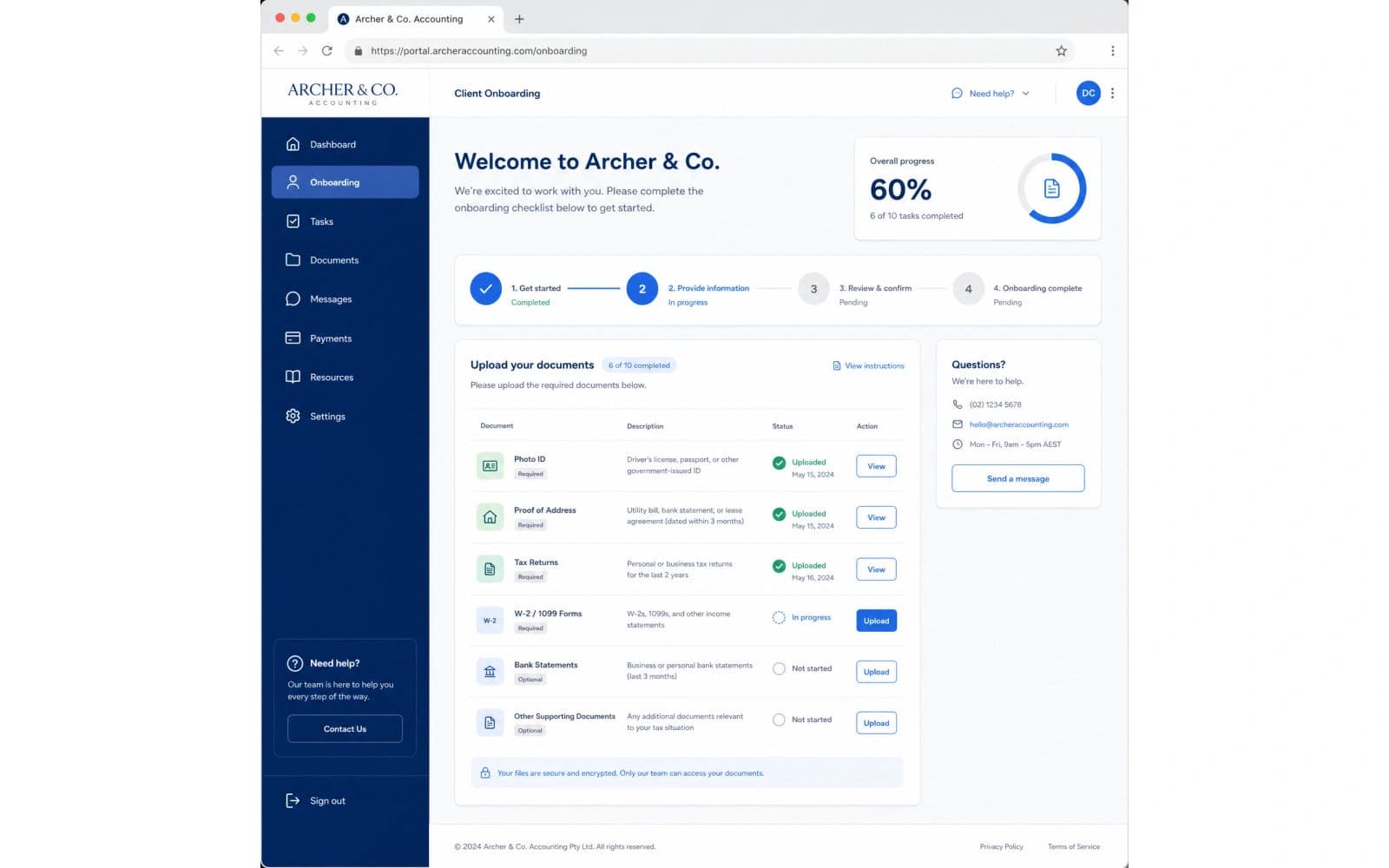Open Settings in the sidebar
The height and width of the screenshot is (868, 1389).
click(x=345, y=417)
